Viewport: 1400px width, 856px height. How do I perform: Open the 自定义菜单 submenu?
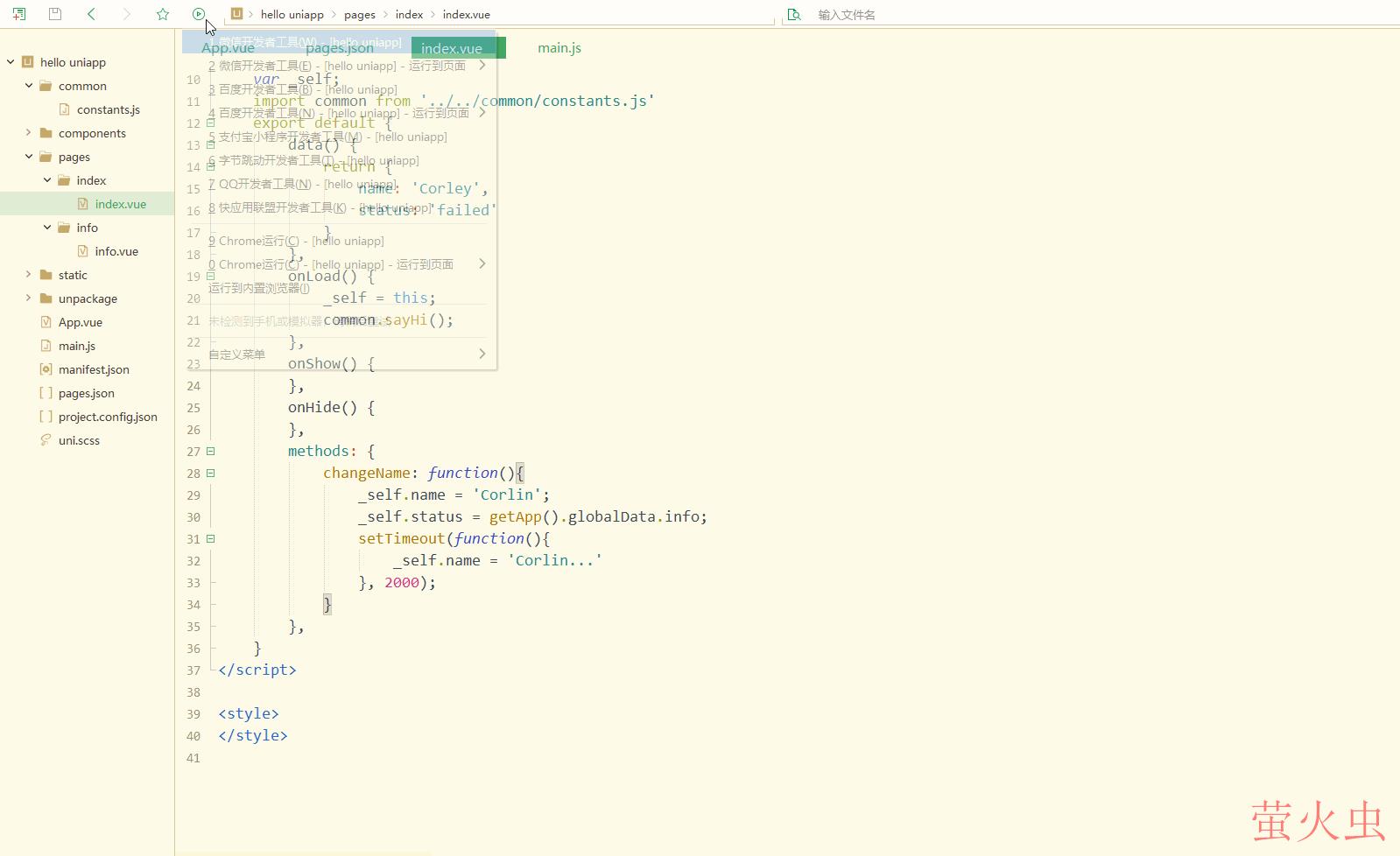click(339, 354)
